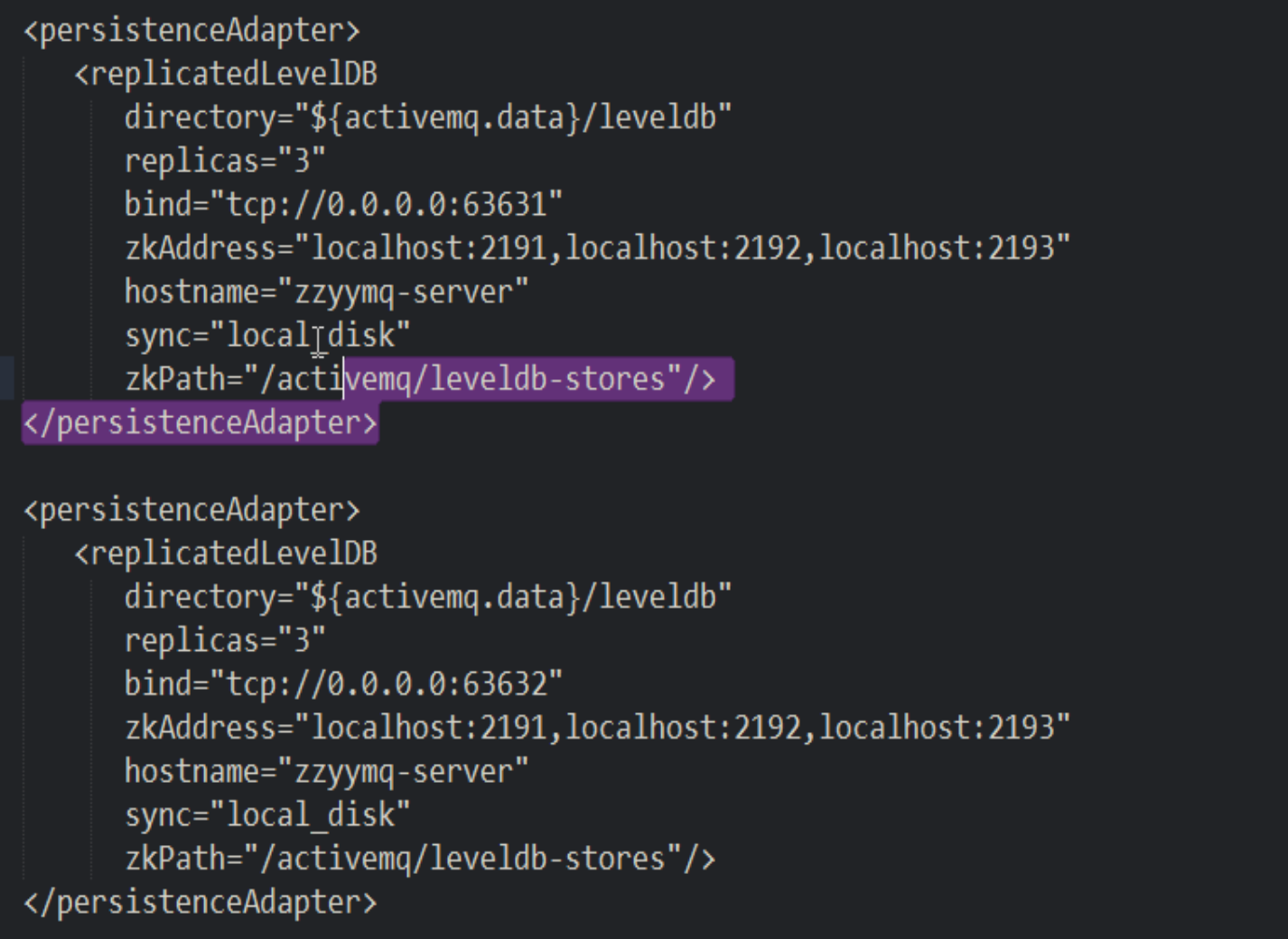Click the bind="tcp://0.0.0.0:63632" line
The image size is (1288, 939).
click(x=343, y=683)
